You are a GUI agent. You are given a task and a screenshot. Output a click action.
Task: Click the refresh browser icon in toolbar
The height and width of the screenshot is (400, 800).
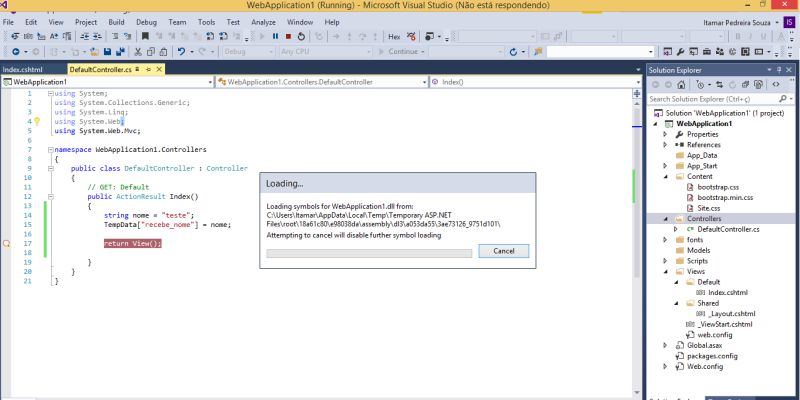(513, 52)
